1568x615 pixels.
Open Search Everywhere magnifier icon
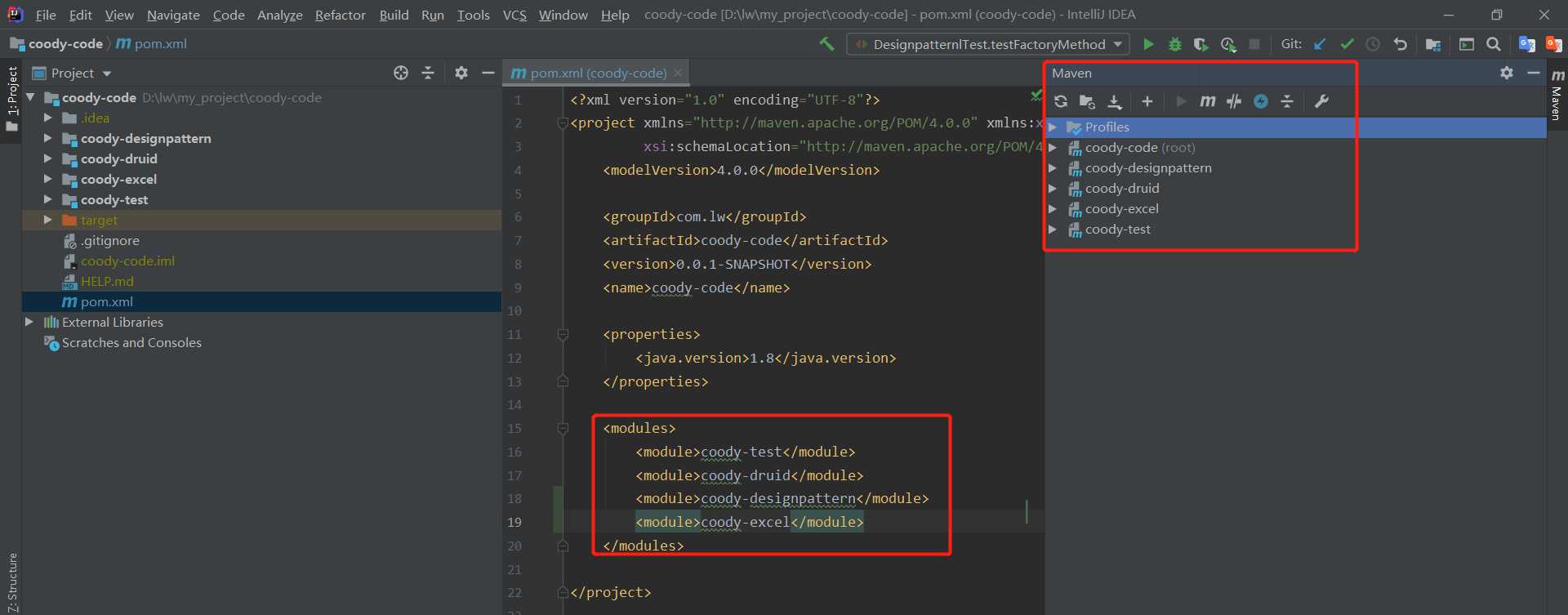pos(1494,44)
